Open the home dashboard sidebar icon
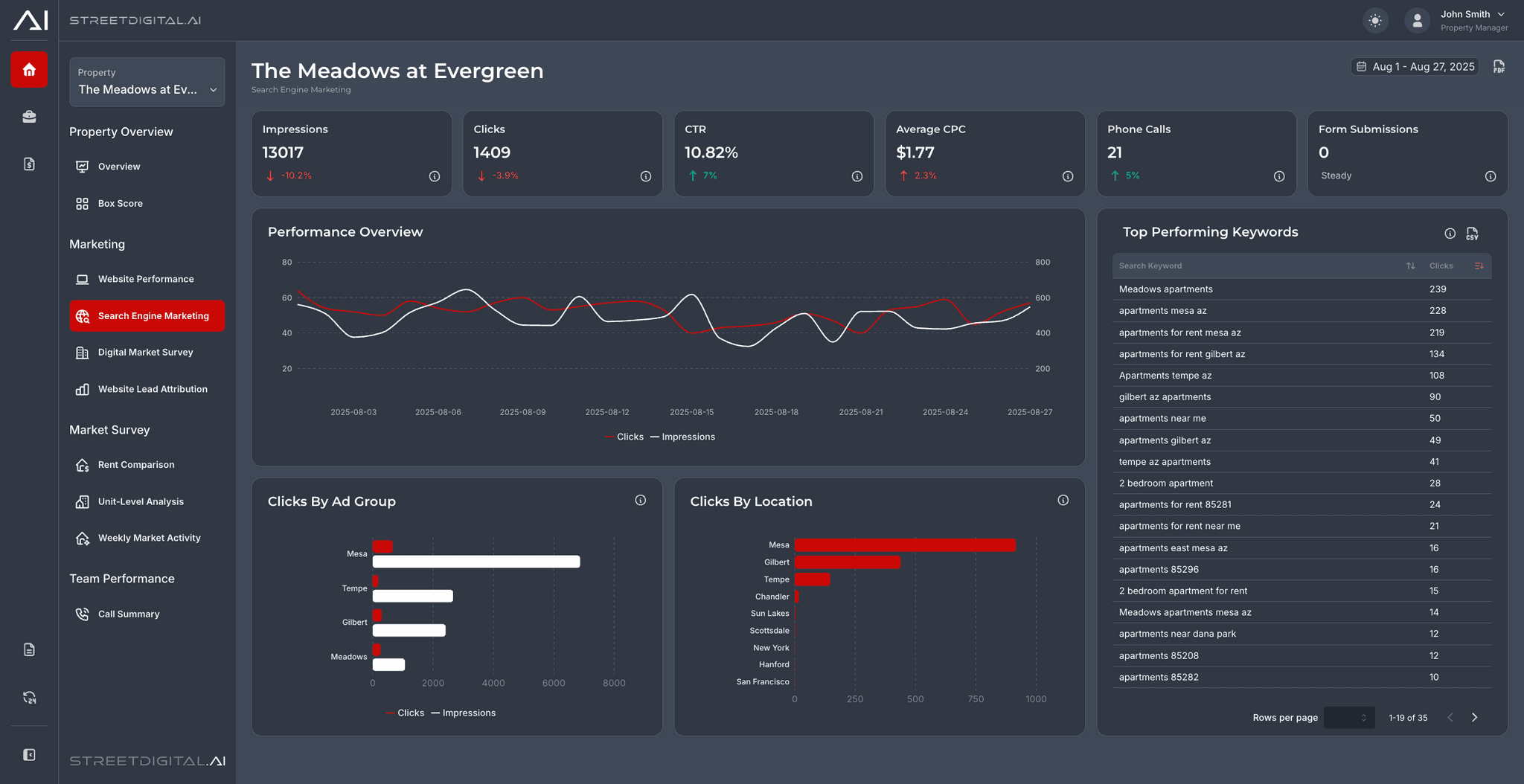The width and height of the screenshot is (1524, 784). point(28,69)
